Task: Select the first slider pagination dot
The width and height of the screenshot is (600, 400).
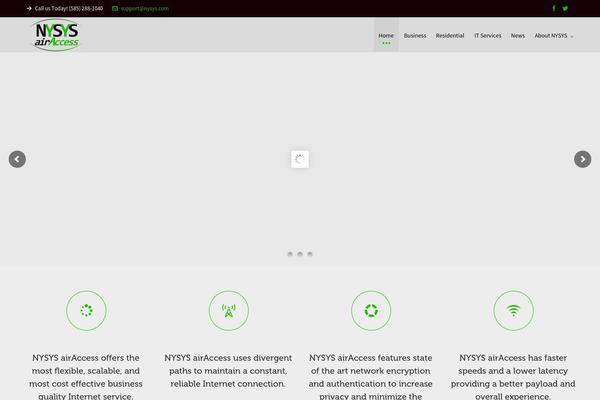Action: point(290,254)
